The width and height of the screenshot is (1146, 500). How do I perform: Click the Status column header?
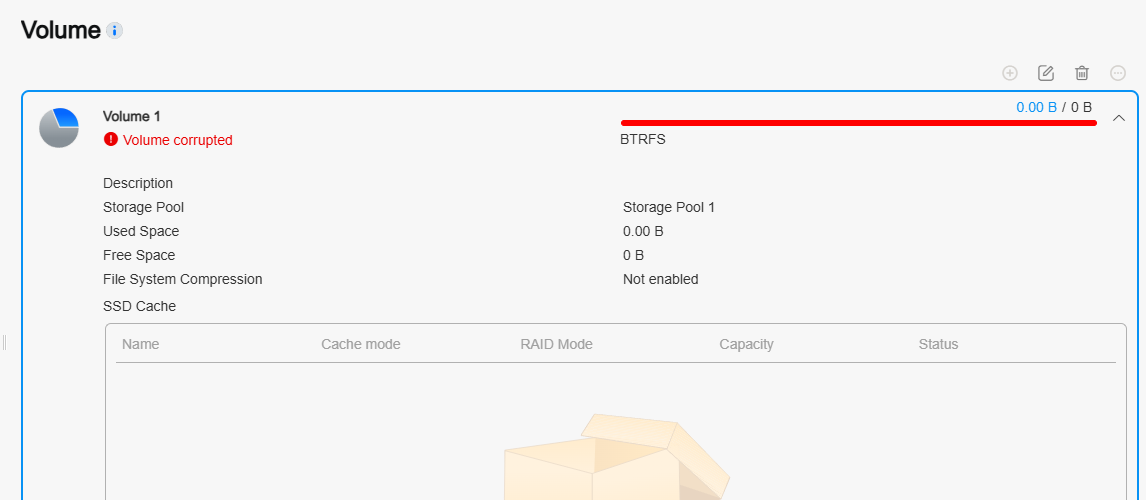(938, 344)
